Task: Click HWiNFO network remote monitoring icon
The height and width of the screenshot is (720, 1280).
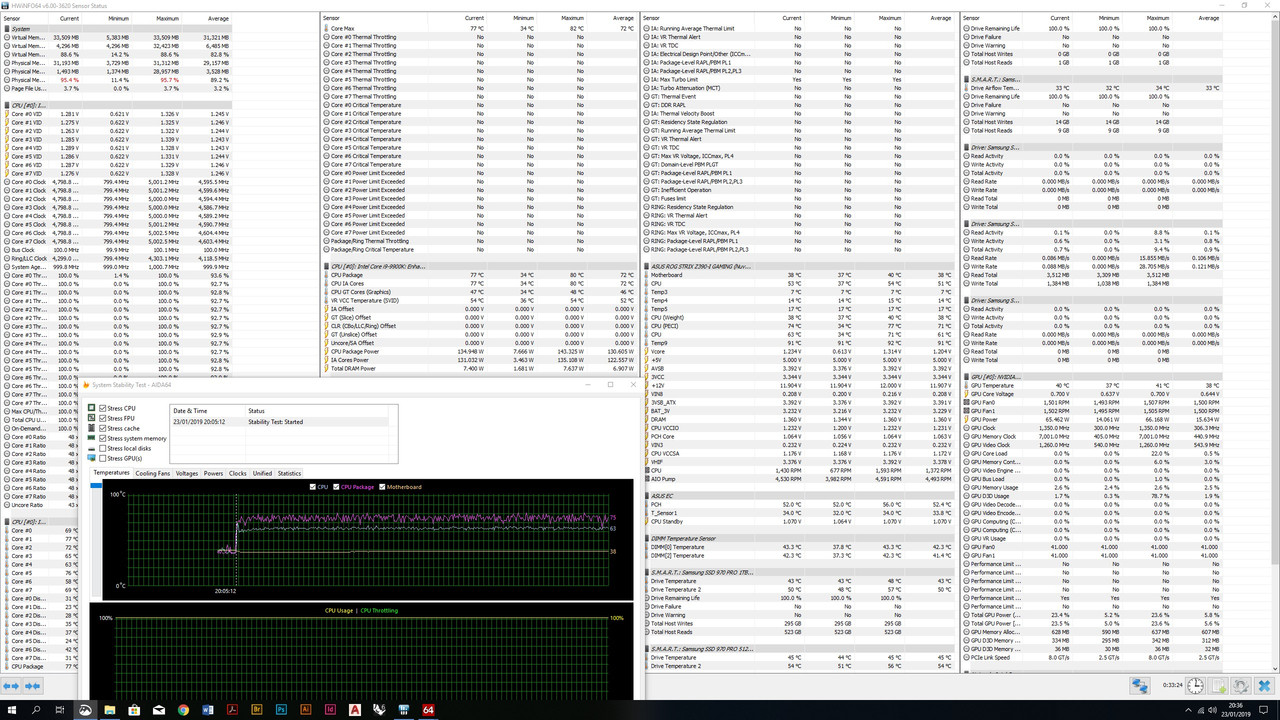Action: tap(1140, 686)
